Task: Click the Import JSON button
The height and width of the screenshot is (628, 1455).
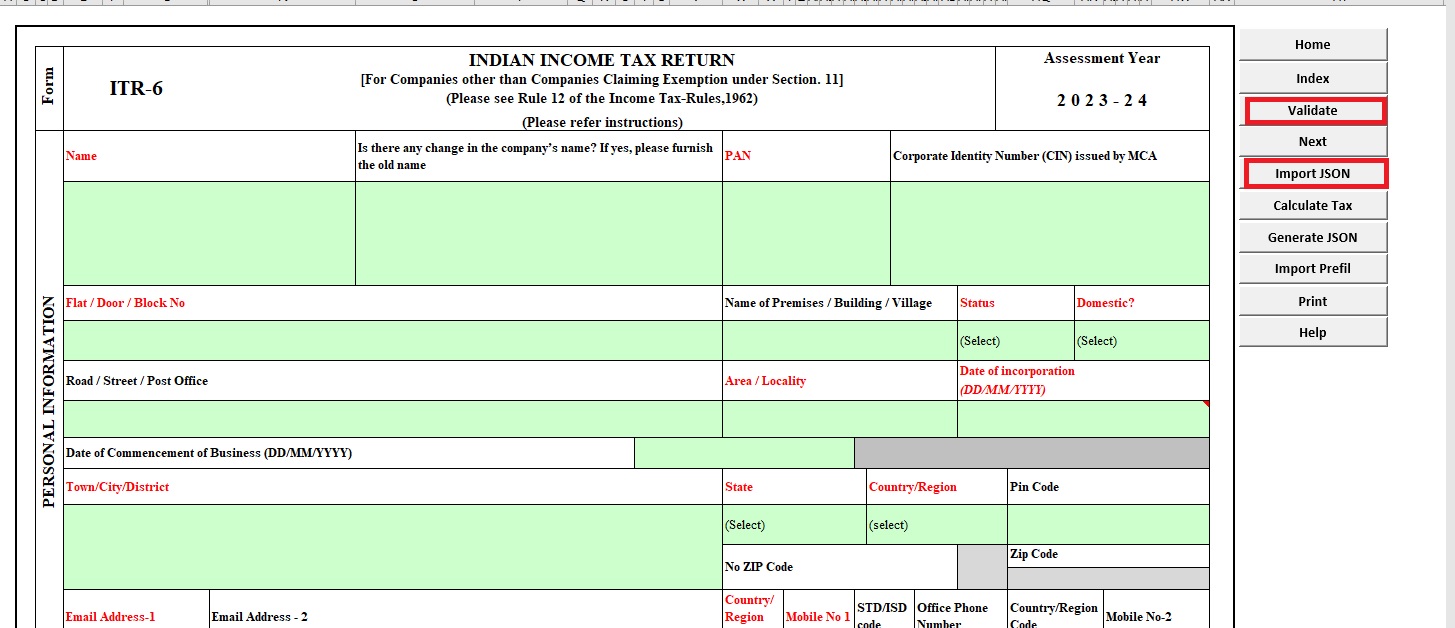Action: click(1312, 173)
